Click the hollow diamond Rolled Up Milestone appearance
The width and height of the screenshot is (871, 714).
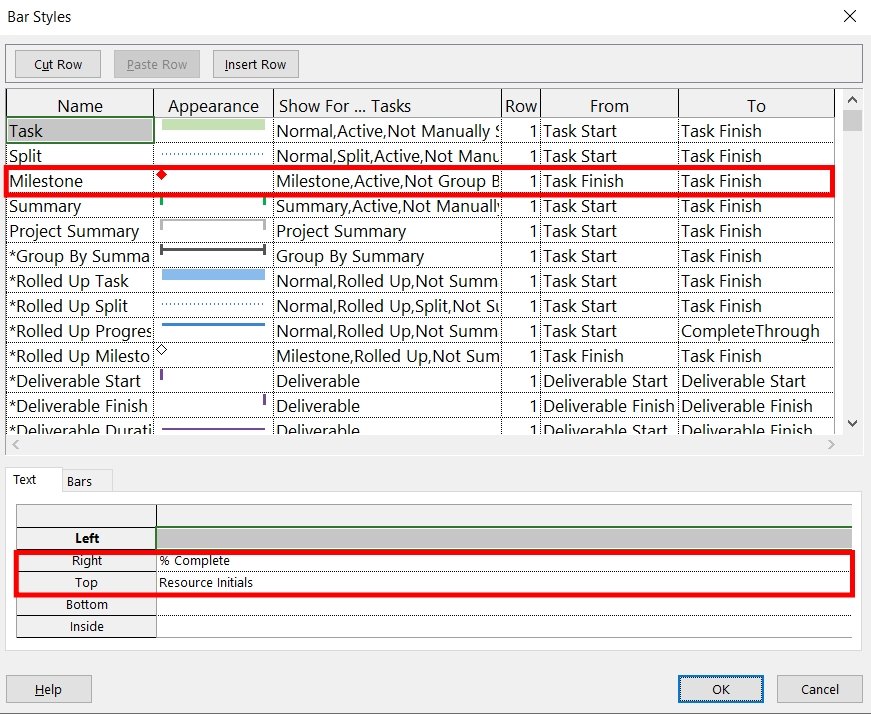click(x=162, y=349)
